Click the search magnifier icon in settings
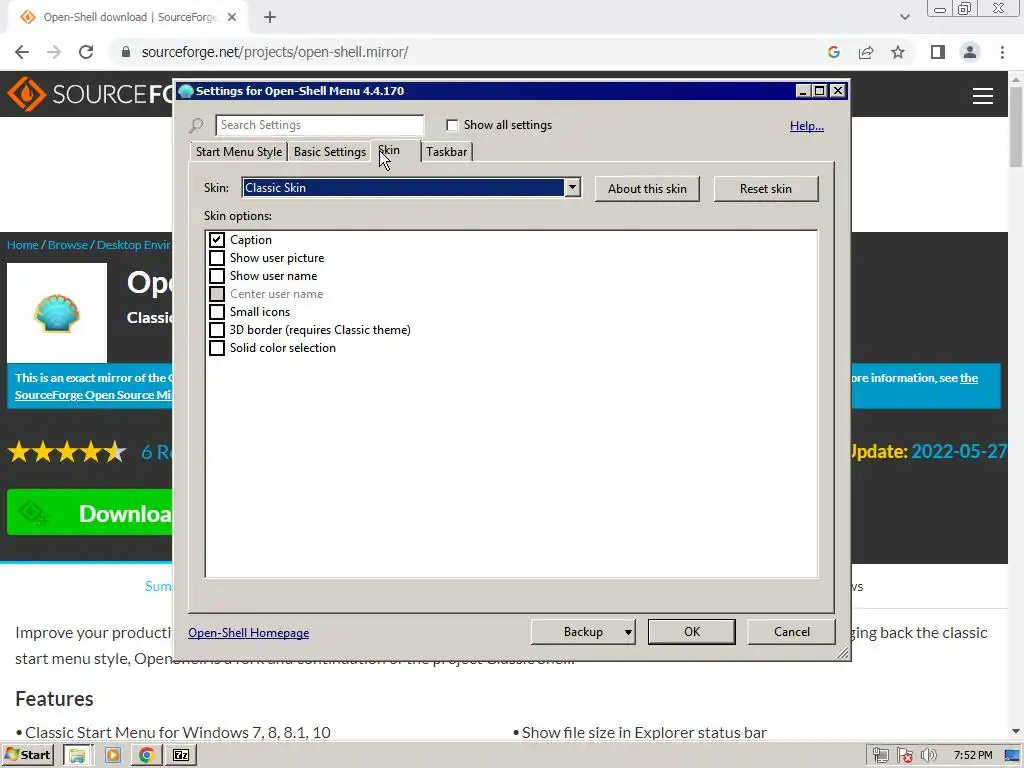Image resolution: width=1024 pixels, height=768 pixels. click(196, 125)
